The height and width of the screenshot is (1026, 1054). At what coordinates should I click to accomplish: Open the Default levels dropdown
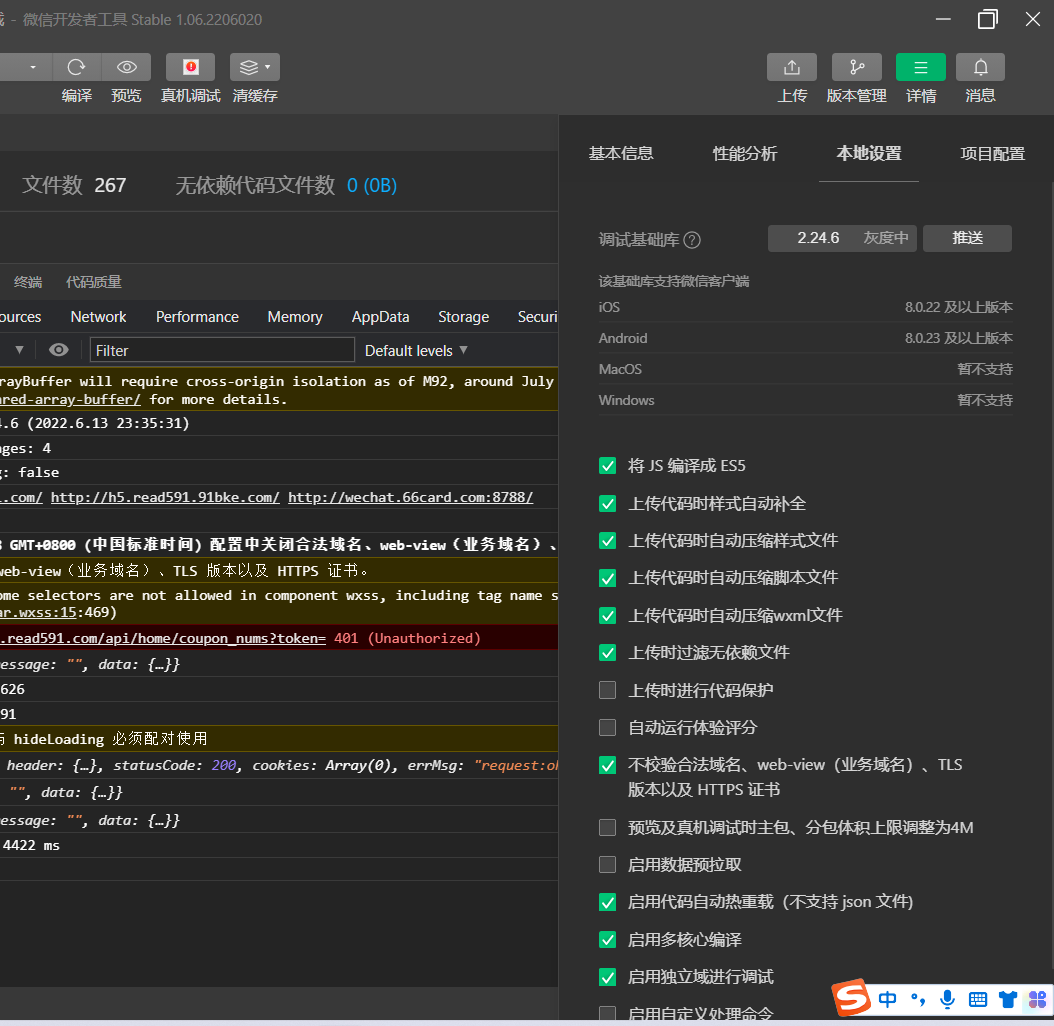click(x=415, y=350)
